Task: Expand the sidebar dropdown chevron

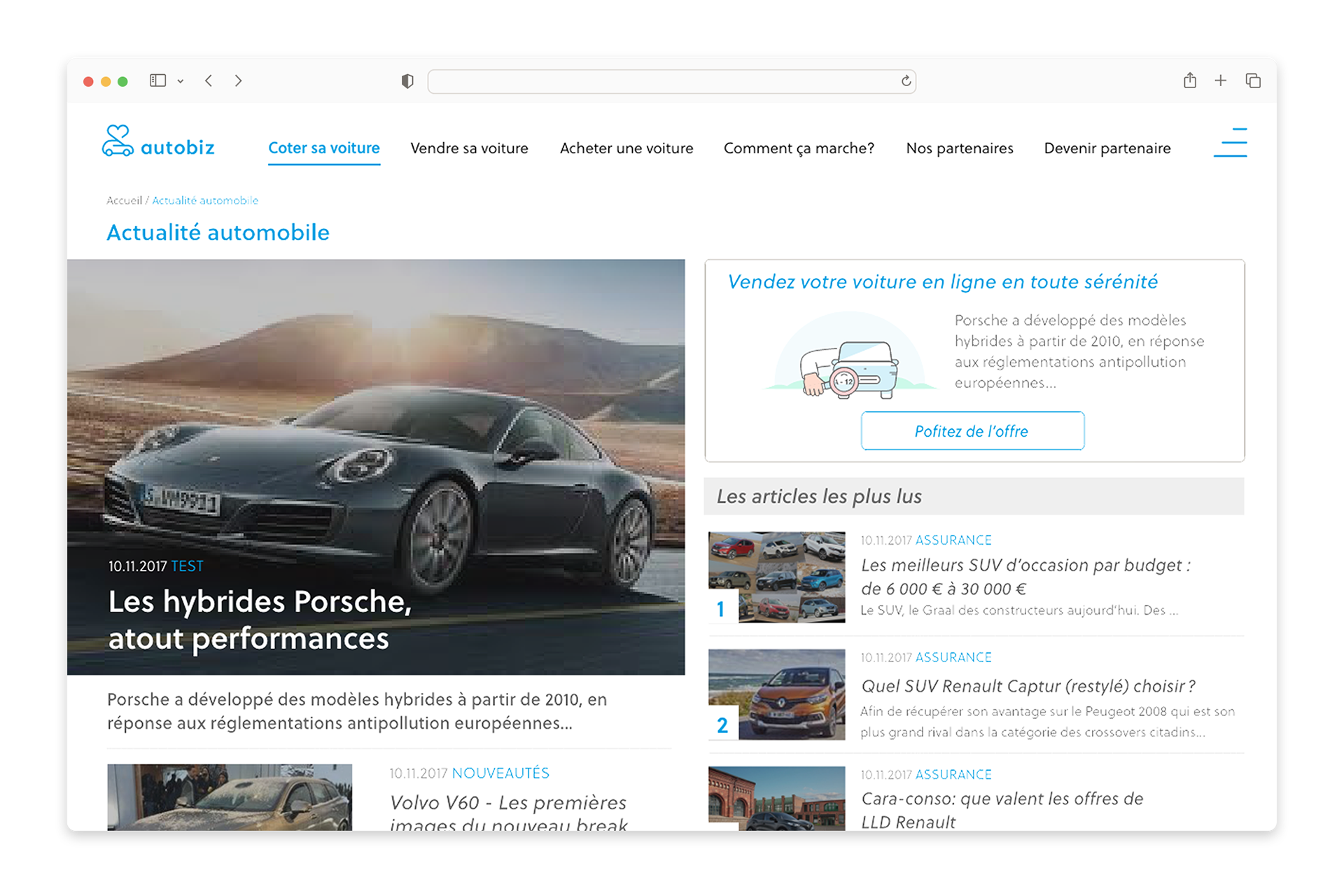Action: pos(181,81)
